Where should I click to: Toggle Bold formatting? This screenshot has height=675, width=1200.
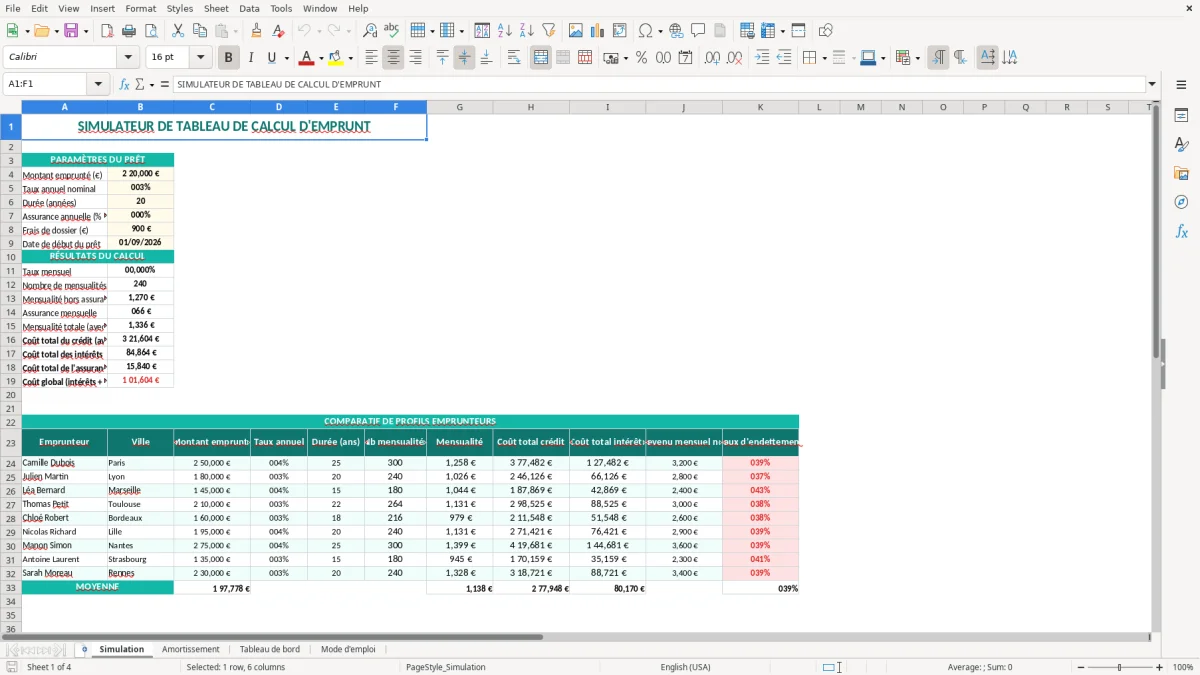tap(229, 58)
